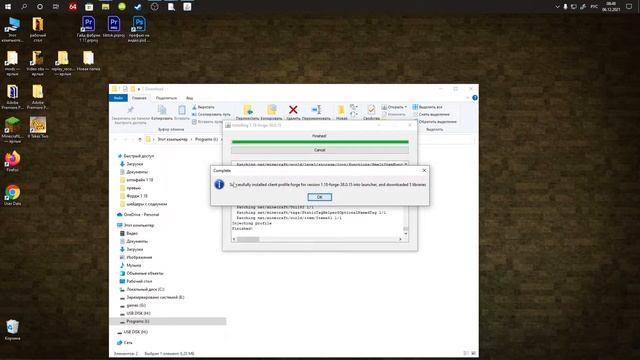Select the превью folder in the sidebar
640x360 pixels.
[133, 188]
